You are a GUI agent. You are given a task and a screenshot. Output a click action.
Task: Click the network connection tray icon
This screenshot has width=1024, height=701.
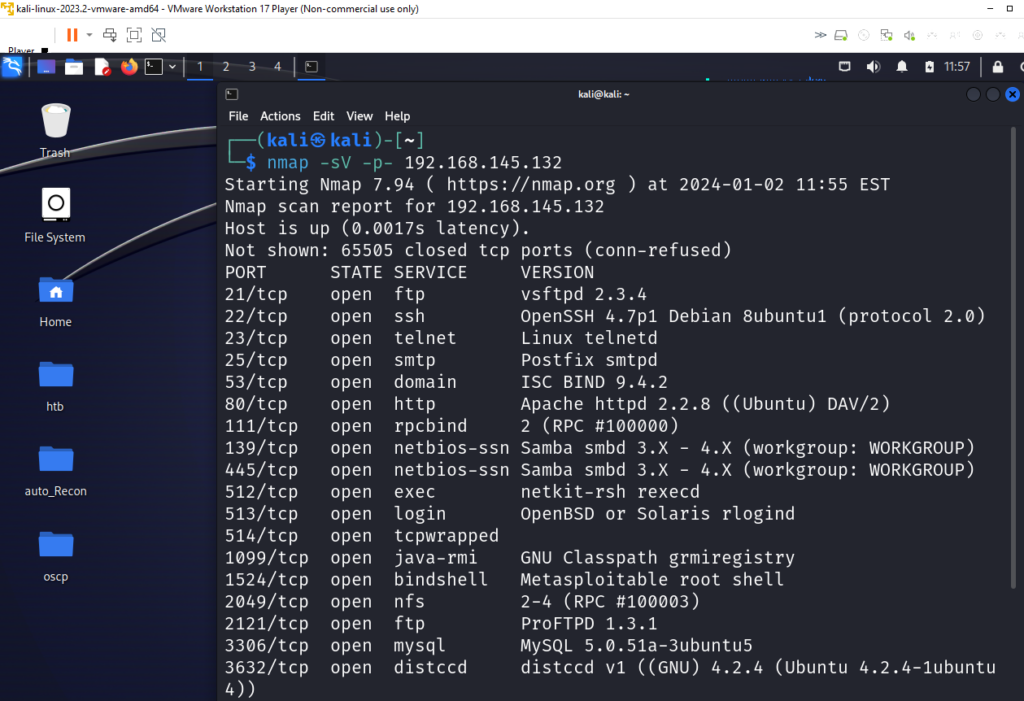(844, 67)
